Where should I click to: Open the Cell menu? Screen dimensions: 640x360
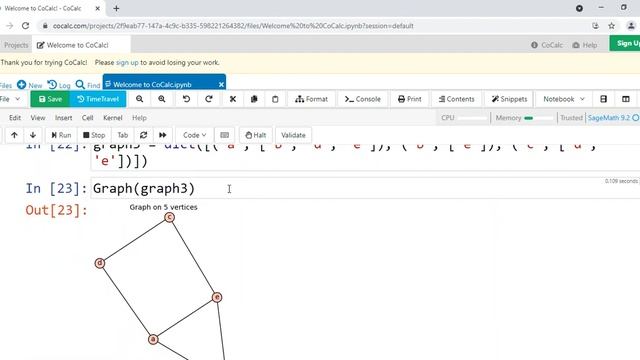pos(87,118)
